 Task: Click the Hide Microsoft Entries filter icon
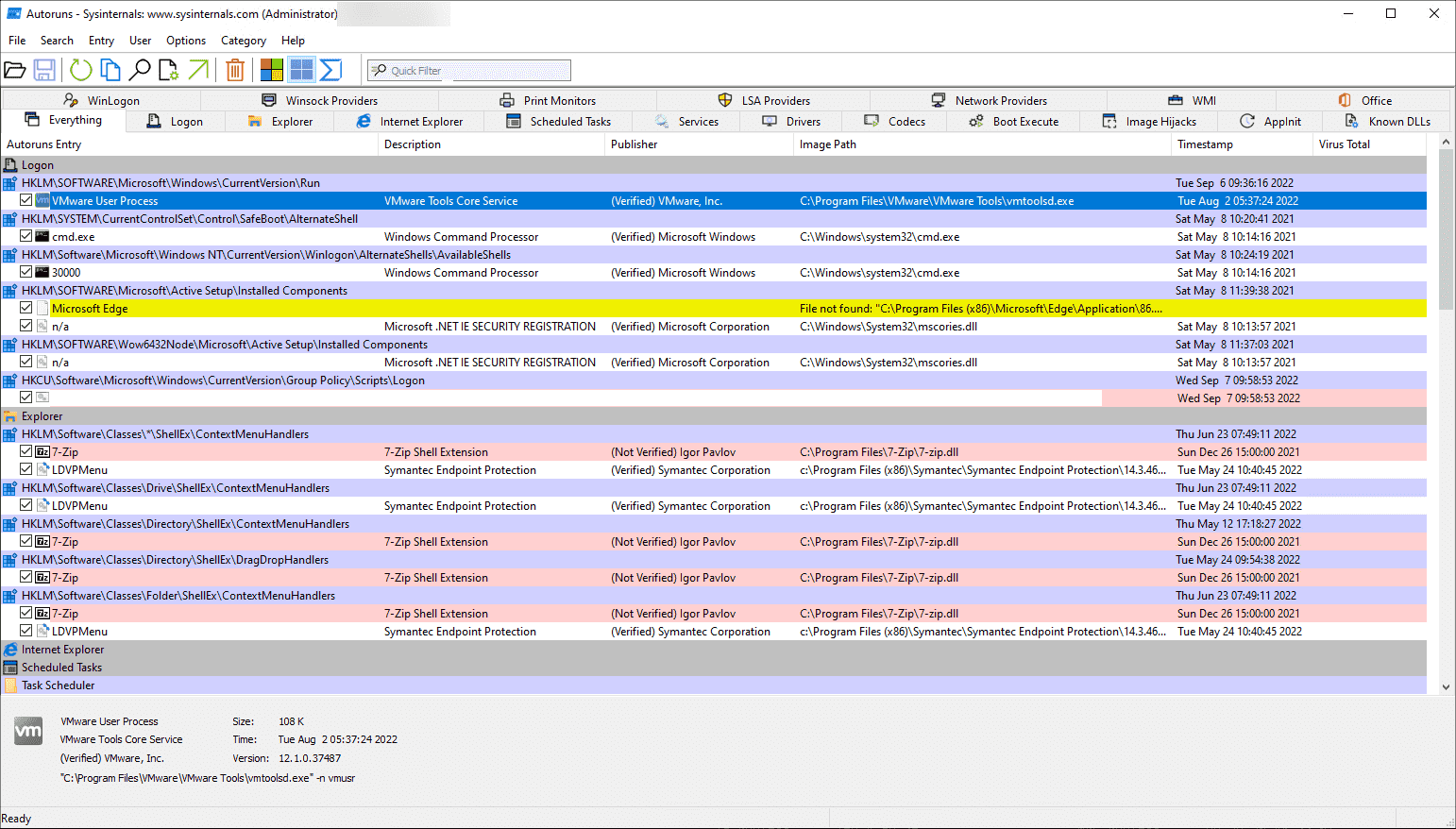(271, 69)
